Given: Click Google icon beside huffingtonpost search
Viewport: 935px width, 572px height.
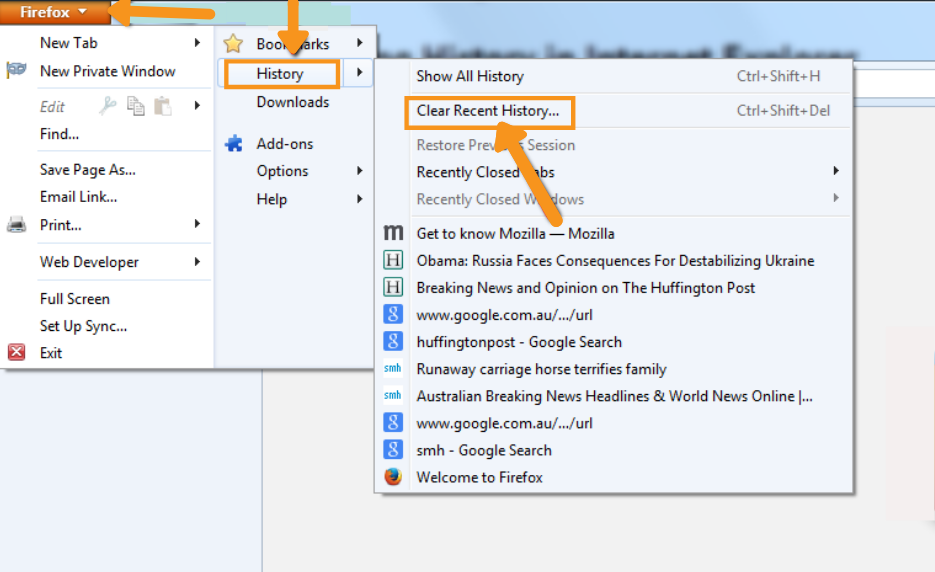Looking at the screenshot, I should [393, 341].
